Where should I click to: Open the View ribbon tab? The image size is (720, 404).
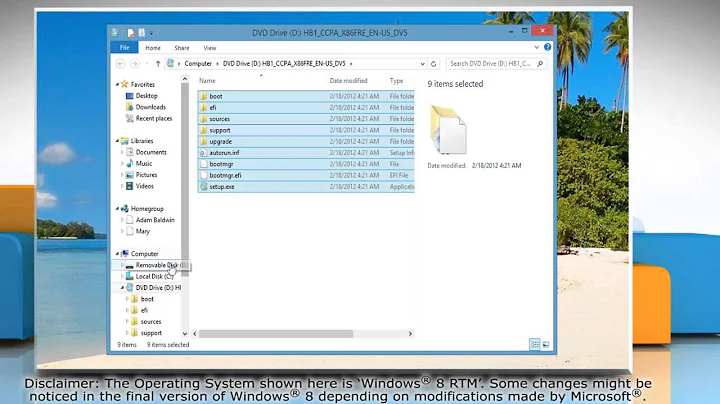pyautogui.click(x=210, y=48)
